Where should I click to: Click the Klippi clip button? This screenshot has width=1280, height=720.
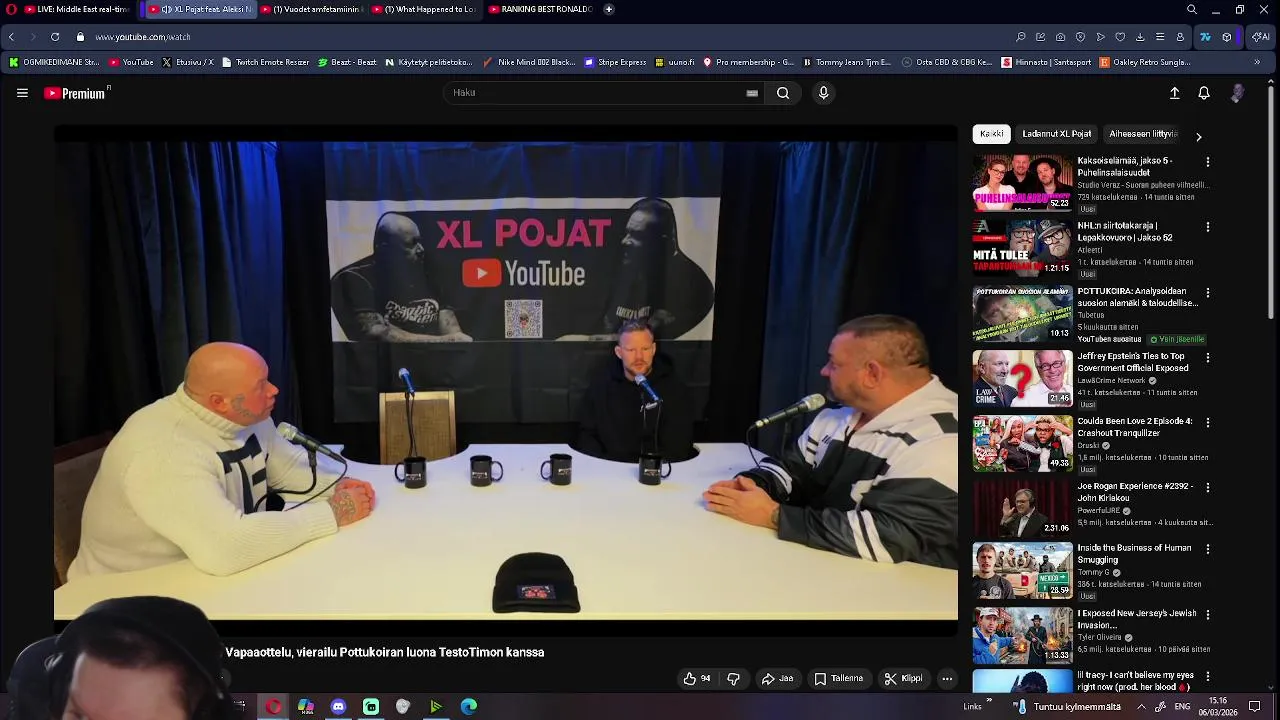click(903, 678)
